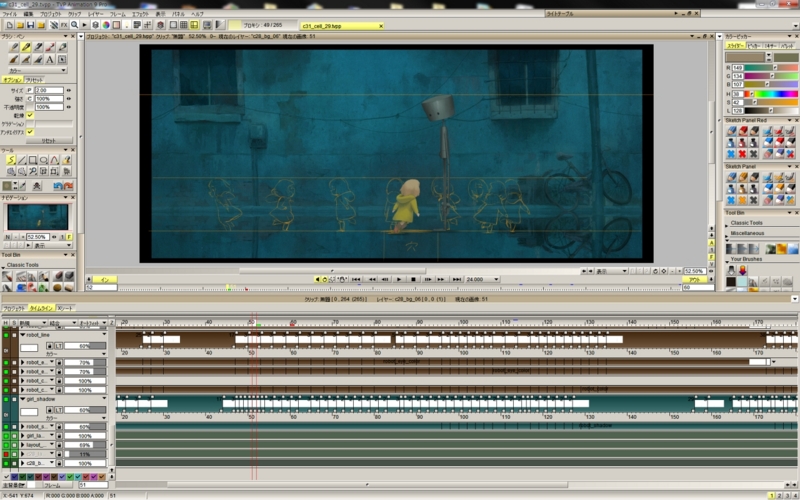Image resolution: width=800 pixels, height=500 pixels.
Task: Hide the robot_line layer using its green display light
Action: (6, 335)
